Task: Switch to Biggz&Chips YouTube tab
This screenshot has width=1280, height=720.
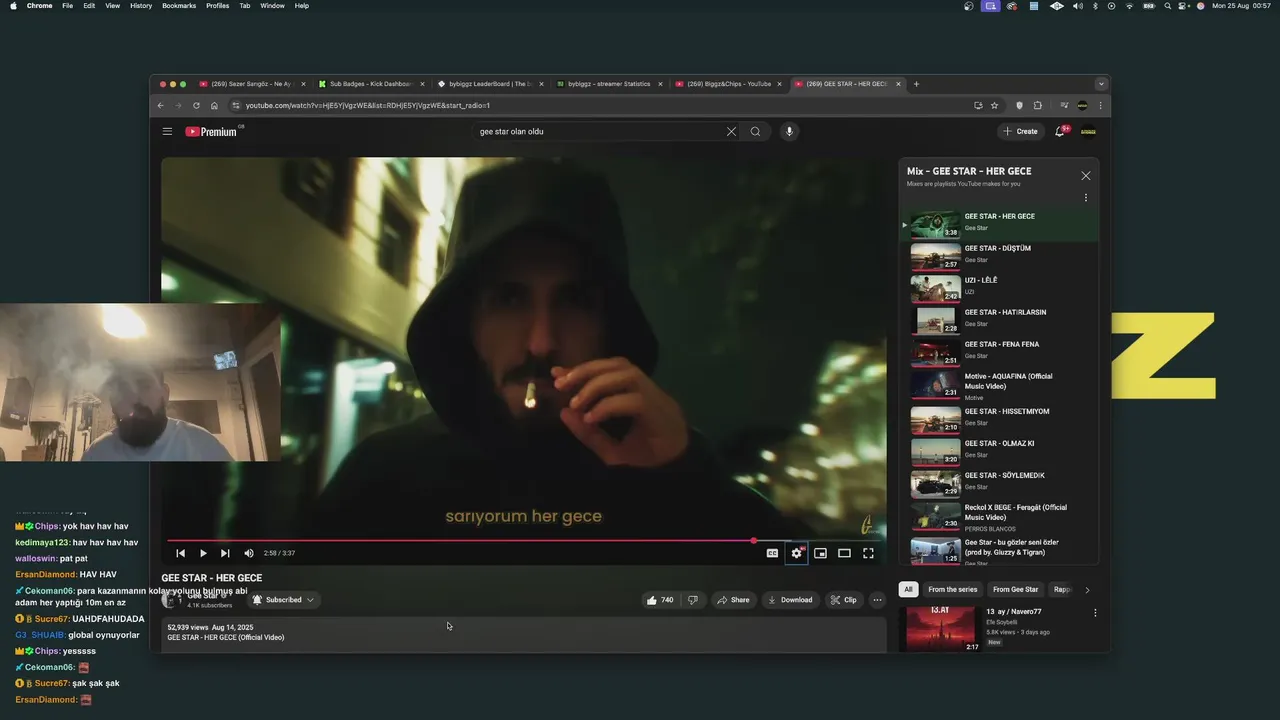Action: tap(728, 84)
